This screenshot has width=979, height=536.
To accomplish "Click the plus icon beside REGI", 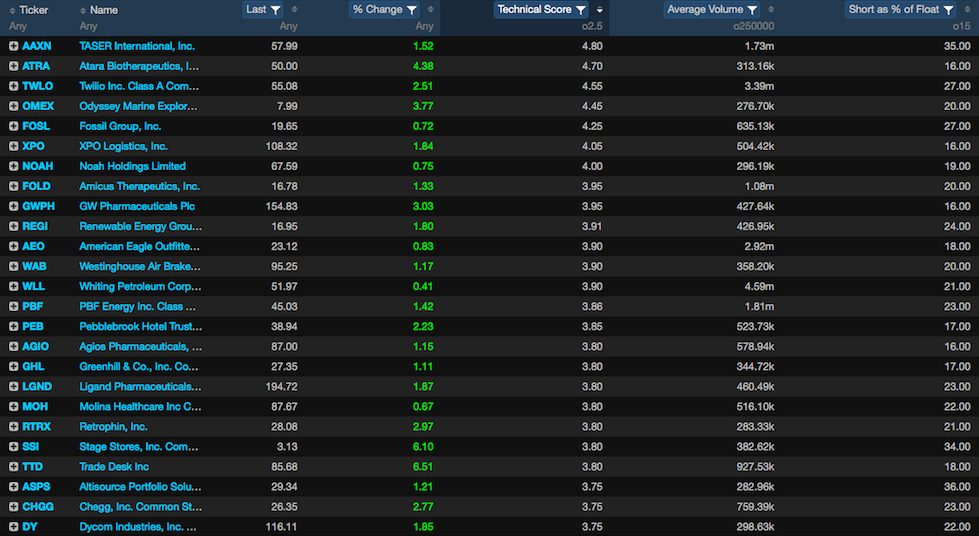I will point(13,226).
